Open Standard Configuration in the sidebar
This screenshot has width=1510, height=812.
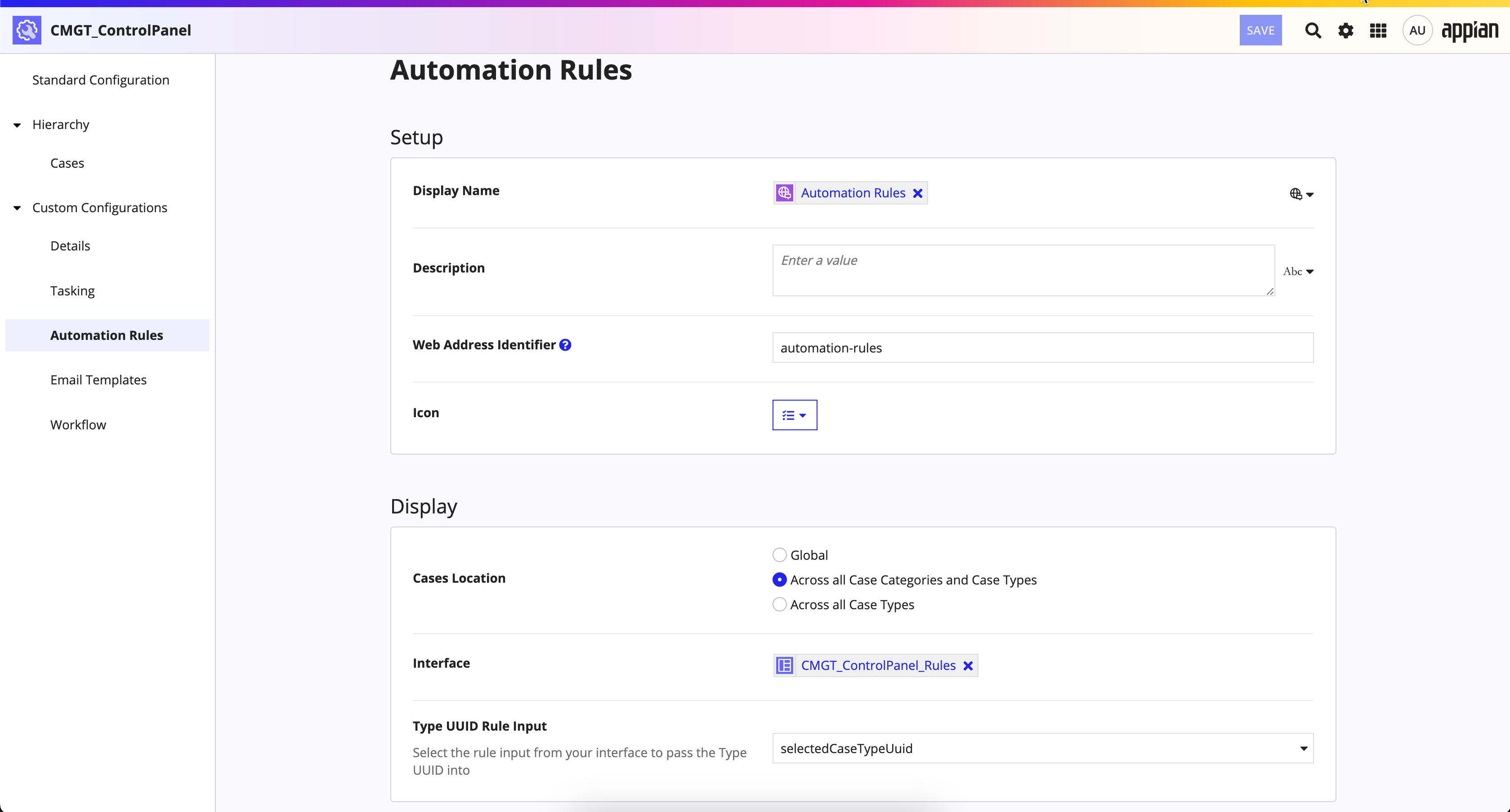point(101,80)
